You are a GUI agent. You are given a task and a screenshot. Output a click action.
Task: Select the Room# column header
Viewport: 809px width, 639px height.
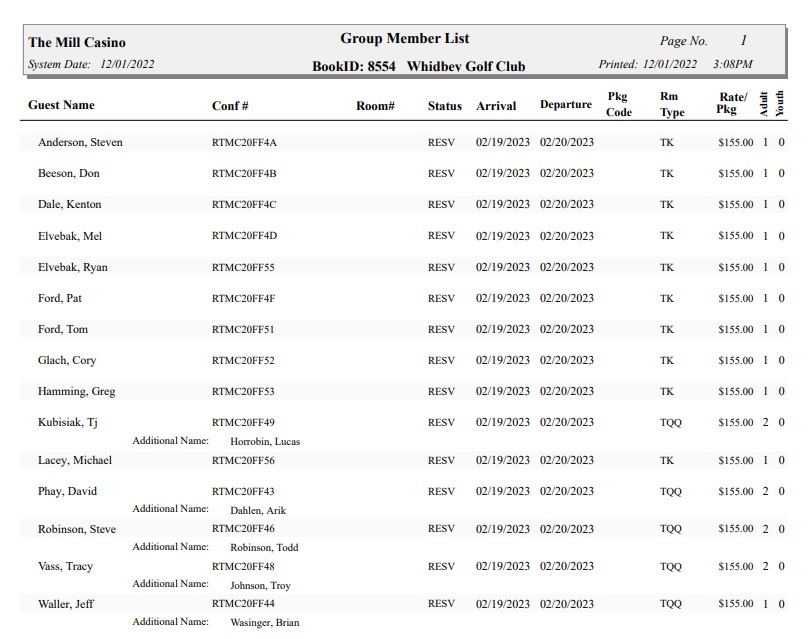coord(375,106)
